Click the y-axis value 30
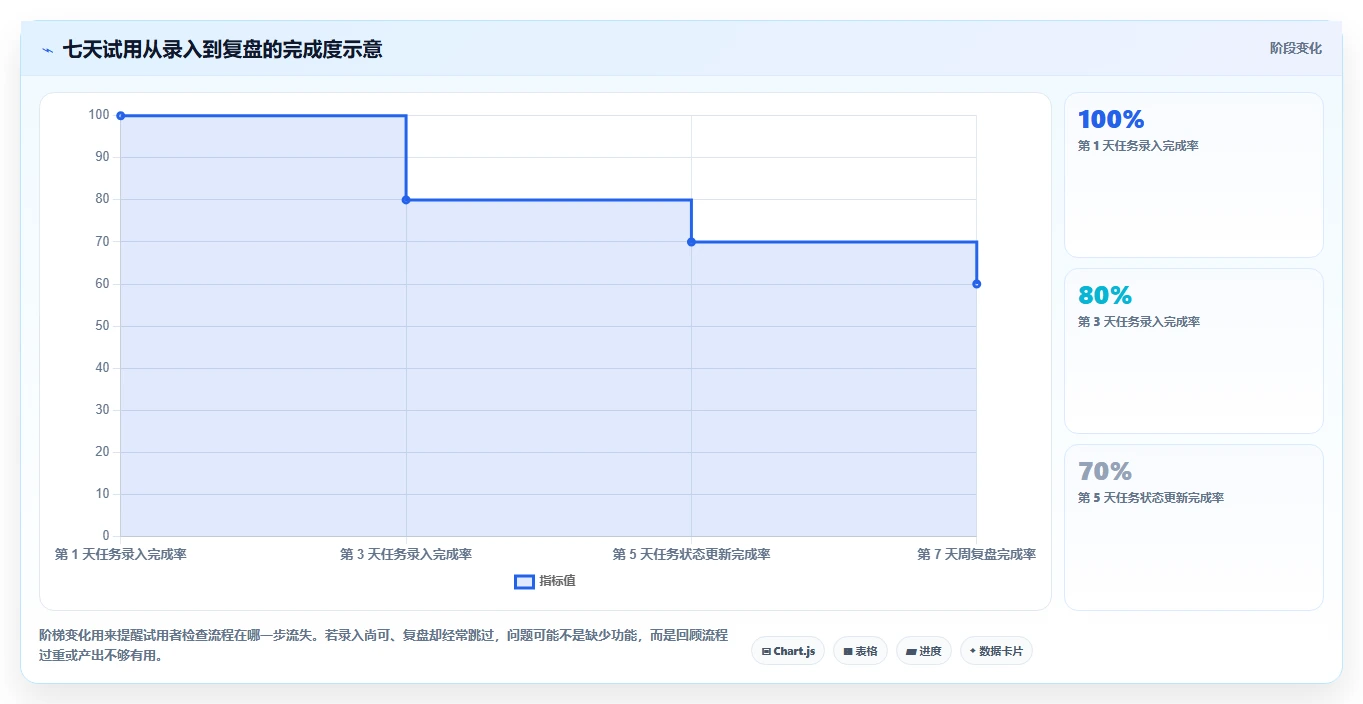This screenshot has height=704, width=1363. click(x=102, y=410)
